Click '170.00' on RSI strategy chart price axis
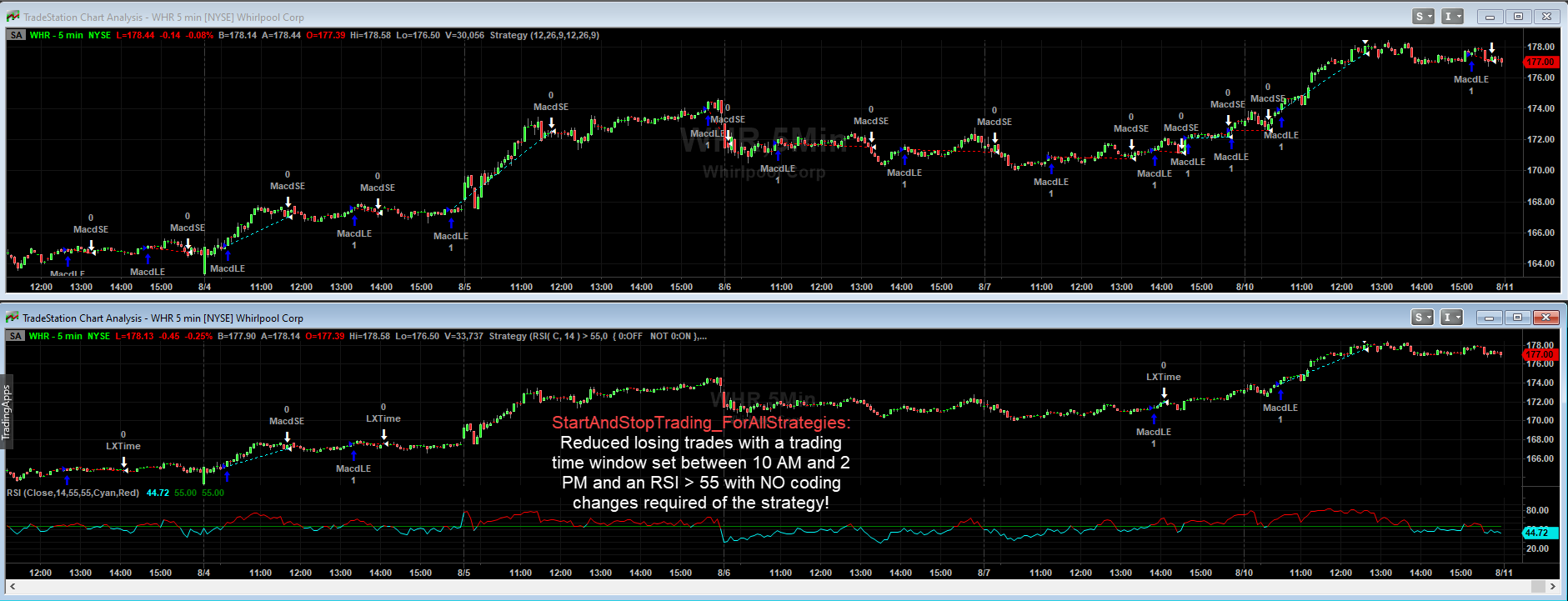1568x601 pixels. (1540, 420)
